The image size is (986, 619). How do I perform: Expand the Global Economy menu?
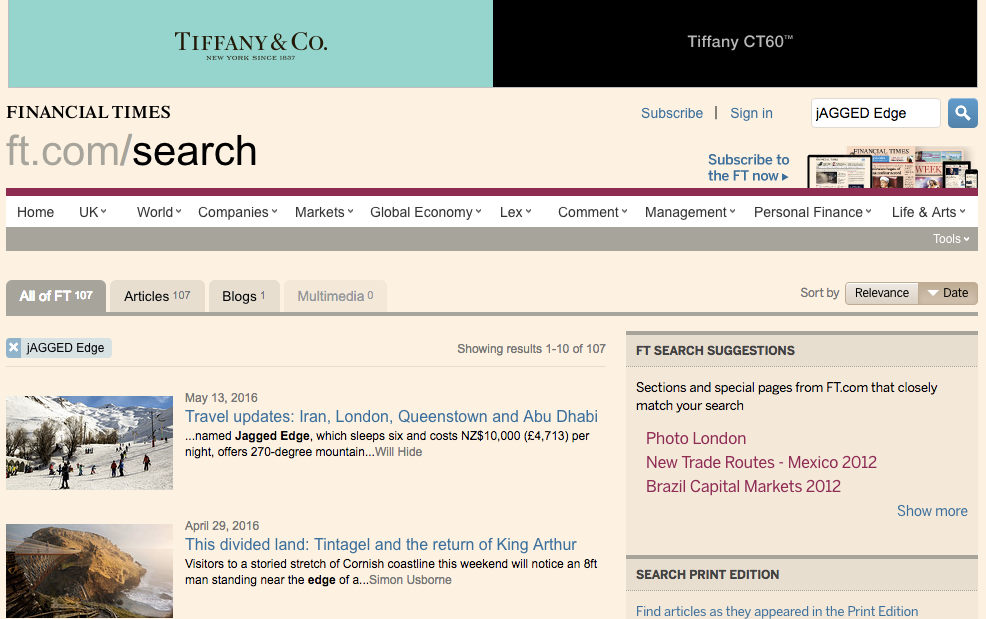pyautogui.click(x=426, y=213)
